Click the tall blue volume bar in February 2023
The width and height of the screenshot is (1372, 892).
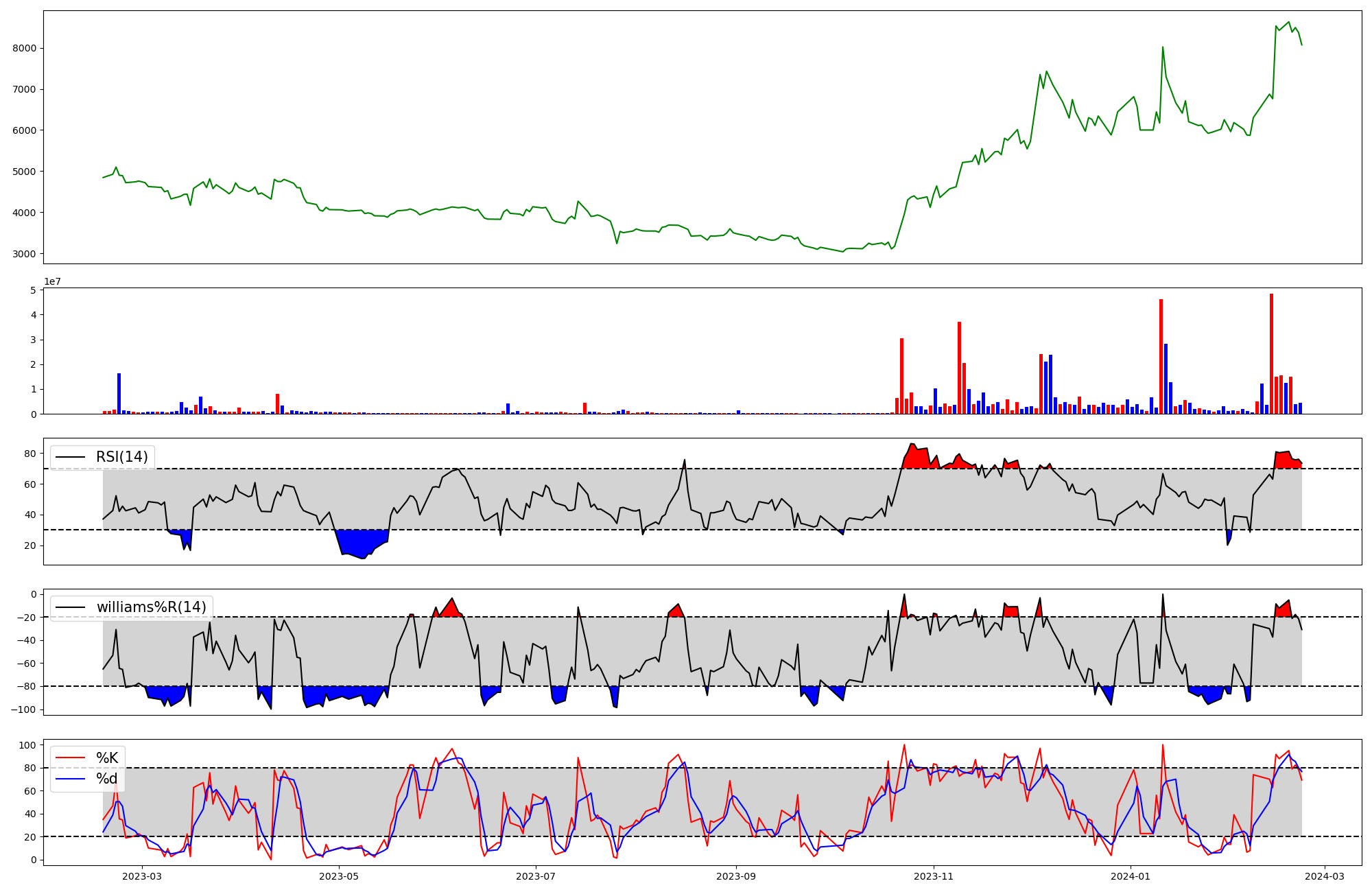pyautogui.click(x=119, y=393)
